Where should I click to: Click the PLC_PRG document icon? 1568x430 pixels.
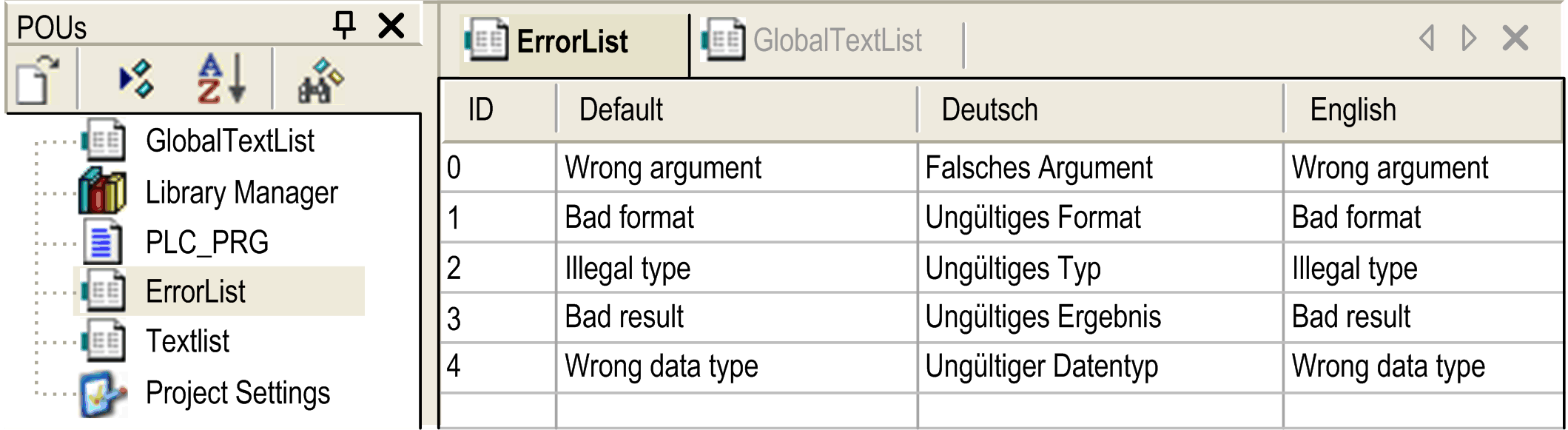(x=102, y=242)
